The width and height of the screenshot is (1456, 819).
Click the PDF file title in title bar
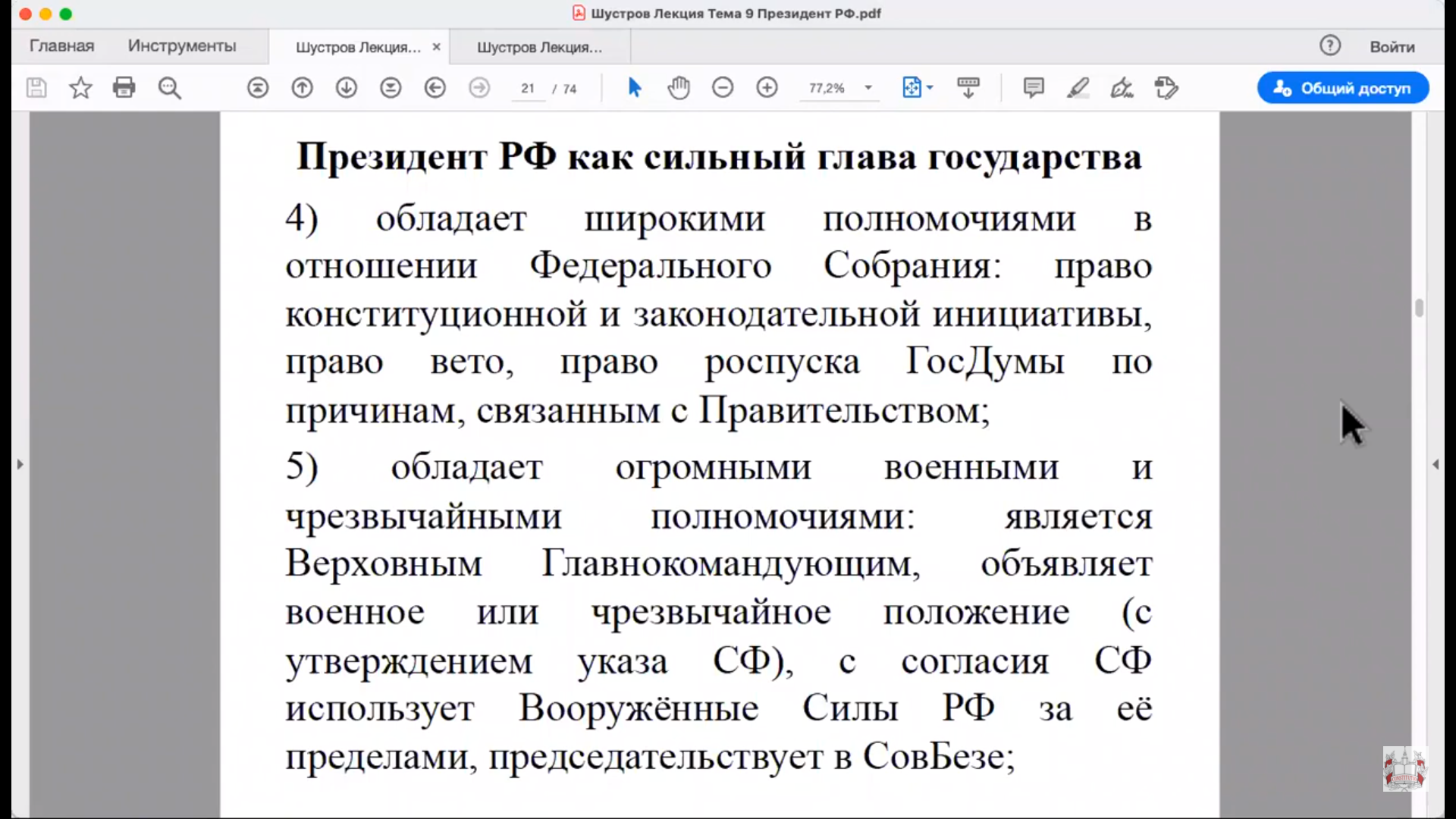736,14
